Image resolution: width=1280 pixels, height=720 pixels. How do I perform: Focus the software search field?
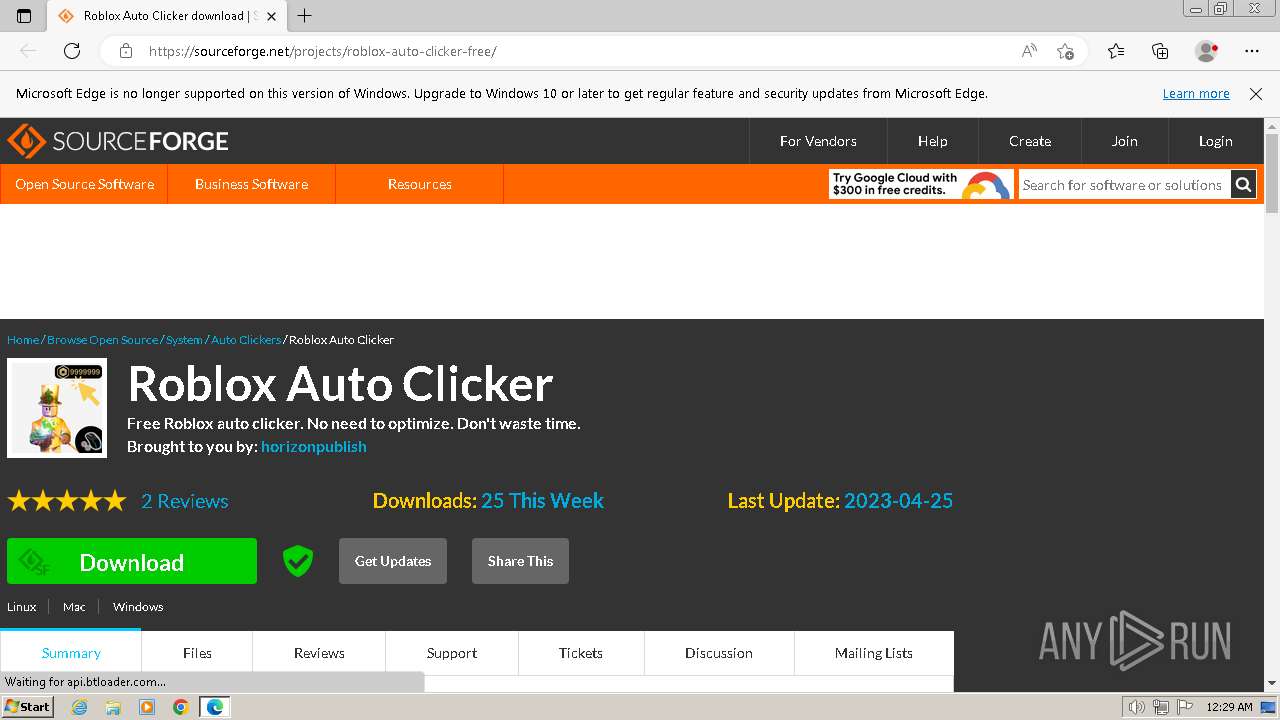(1124, 184)
